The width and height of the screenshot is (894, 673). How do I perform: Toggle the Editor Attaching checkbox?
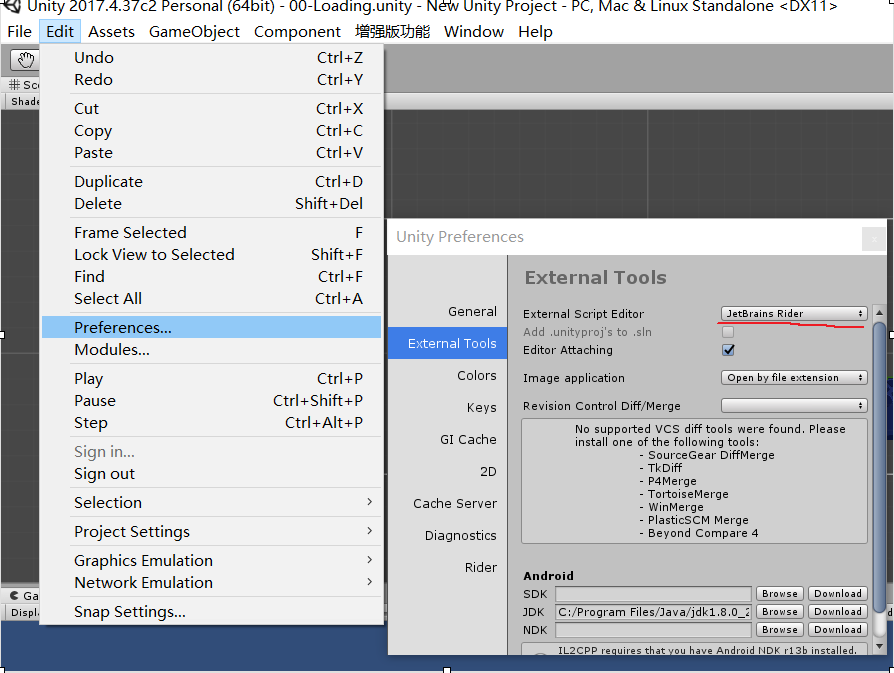pyautogui.click(x=728, y=350)
